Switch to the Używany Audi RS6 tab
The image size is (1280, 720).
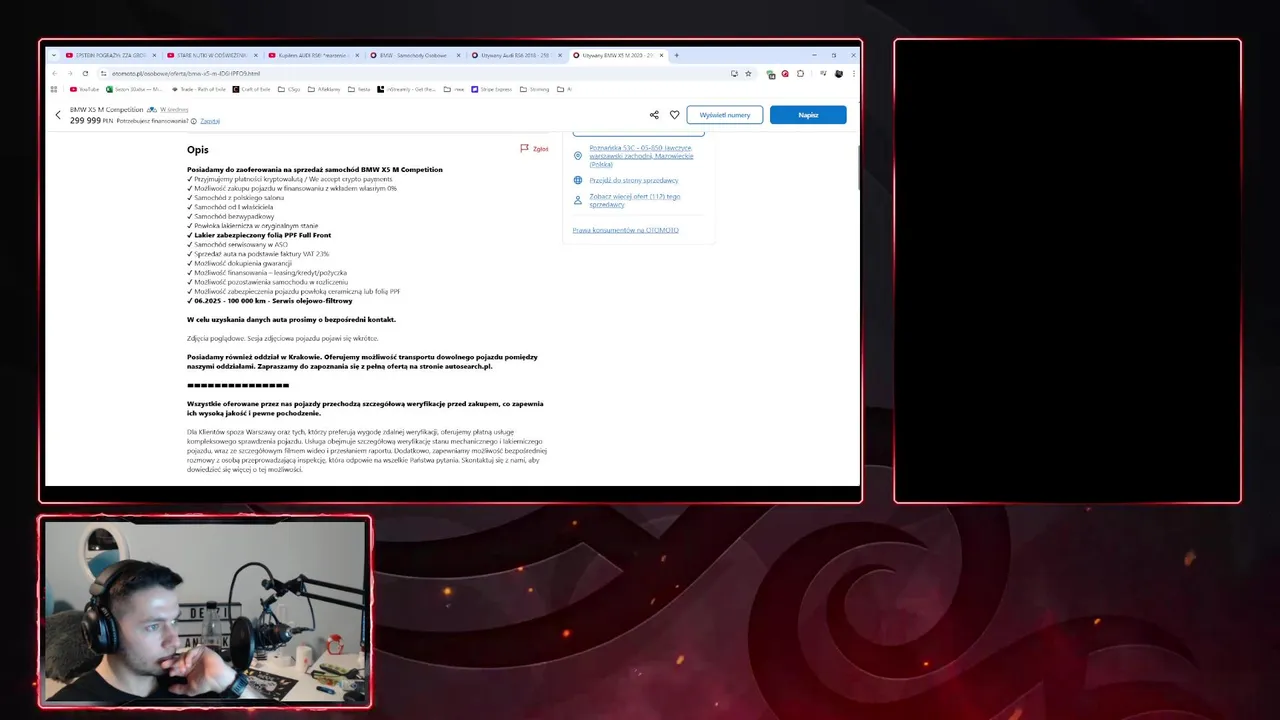coord(515,55)
